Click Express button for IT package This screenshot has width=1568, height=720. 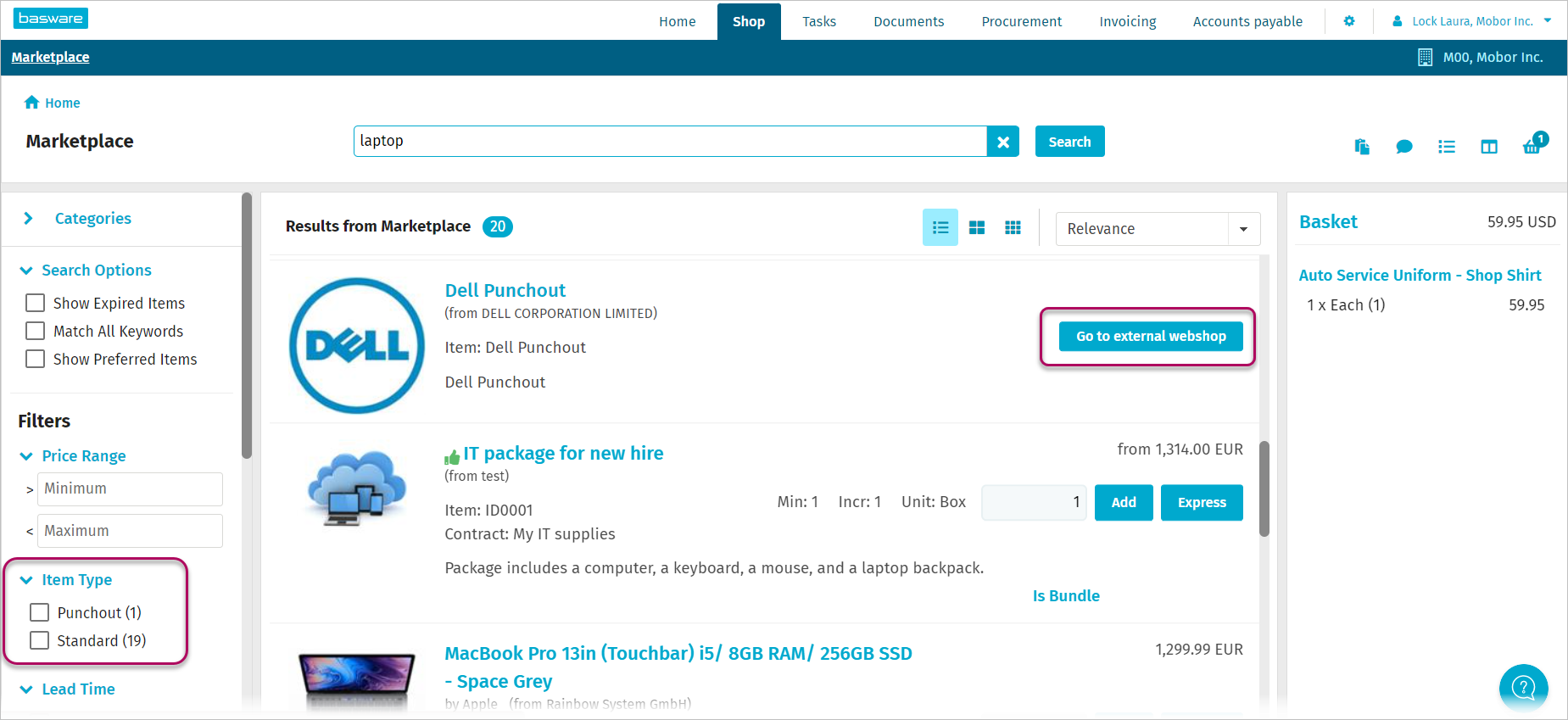point(1202,503)
